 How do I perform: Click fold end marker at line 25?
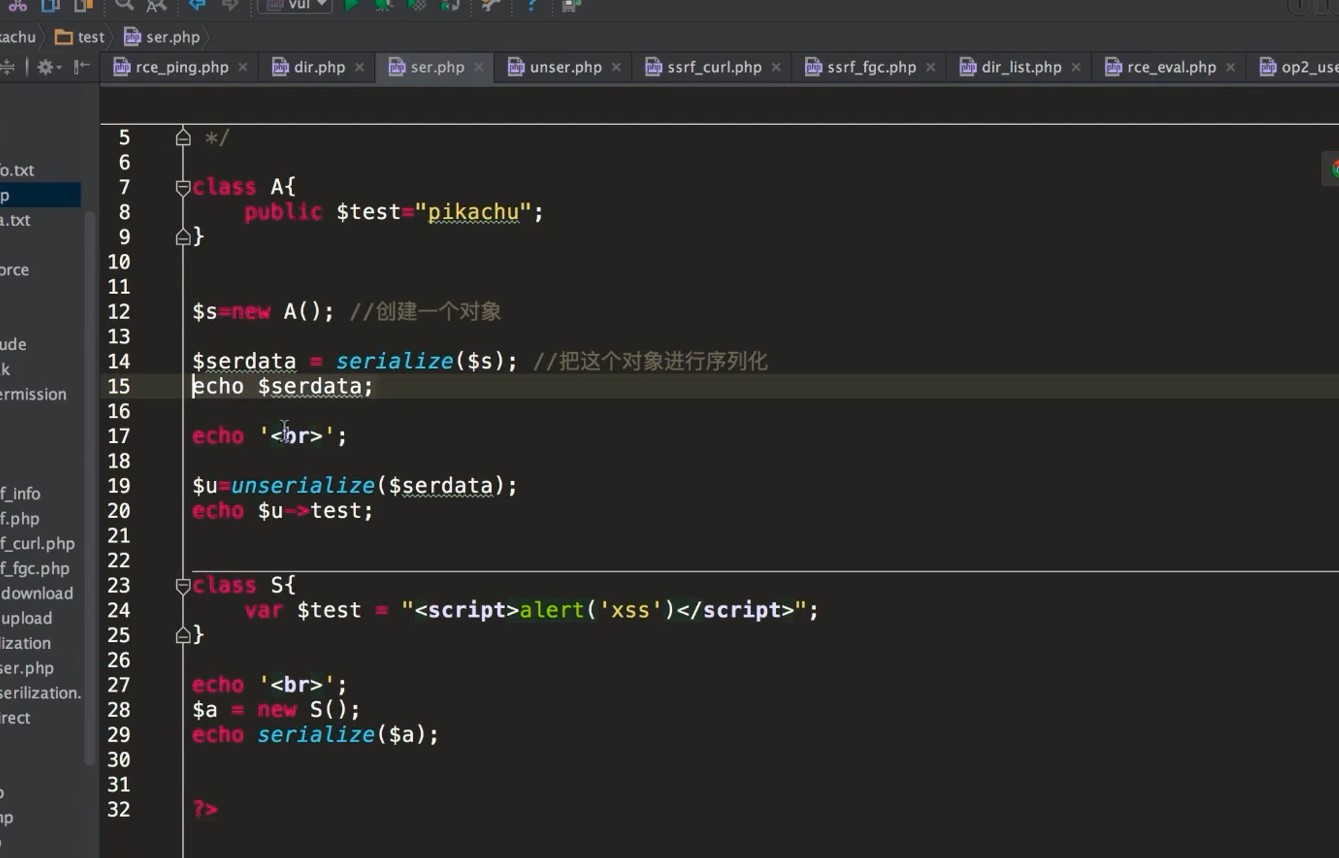183,635
